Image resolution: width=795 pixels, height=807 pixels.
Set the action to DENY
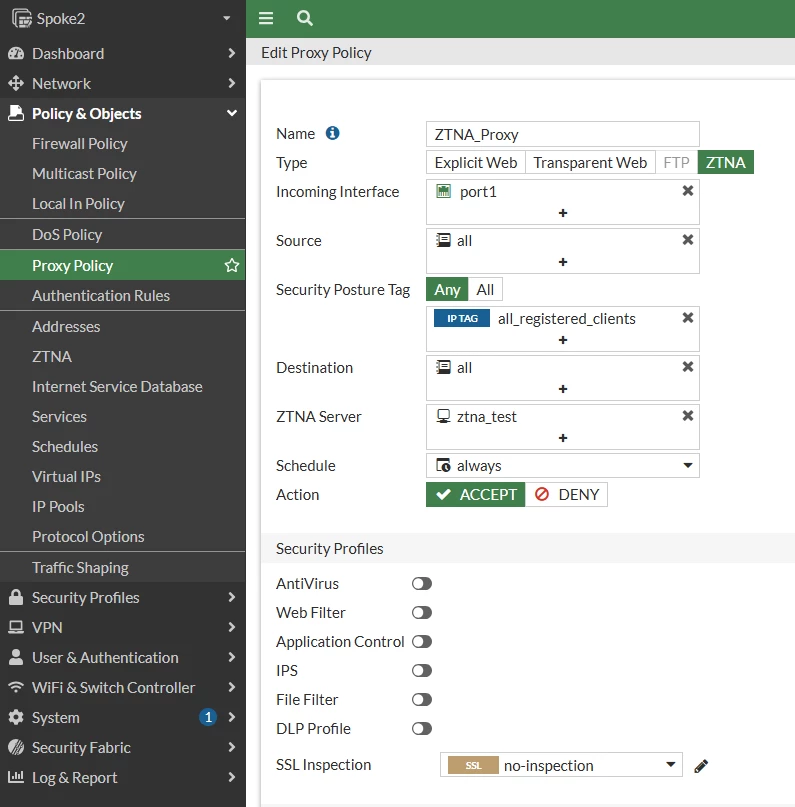click(x=566, y=495)
